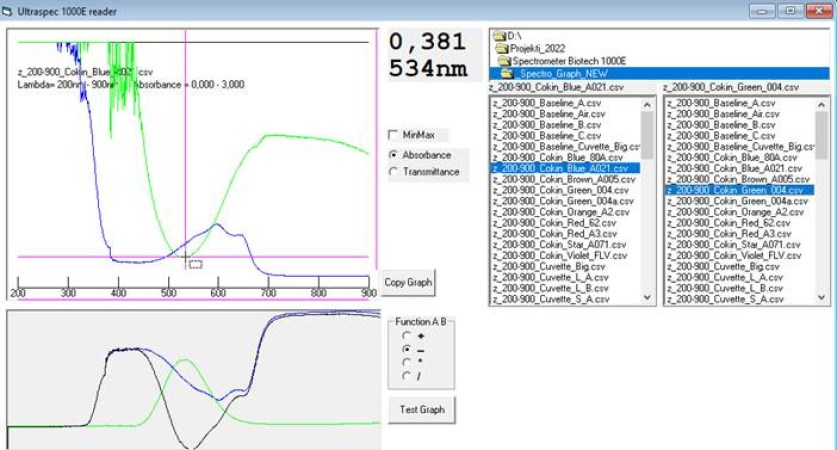This screenshot has width=837, height=450.
Task: Select the _Spectro_Graph_NEW folder
Action: 555,74
